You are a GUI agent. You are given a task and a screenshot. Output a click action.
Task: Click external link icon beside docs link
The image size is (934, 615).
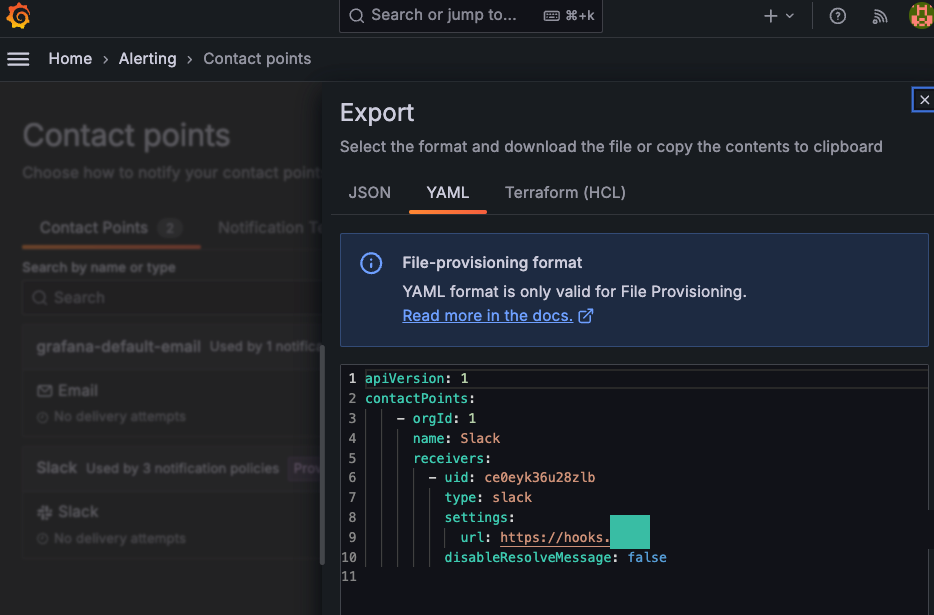click(586, 316)
